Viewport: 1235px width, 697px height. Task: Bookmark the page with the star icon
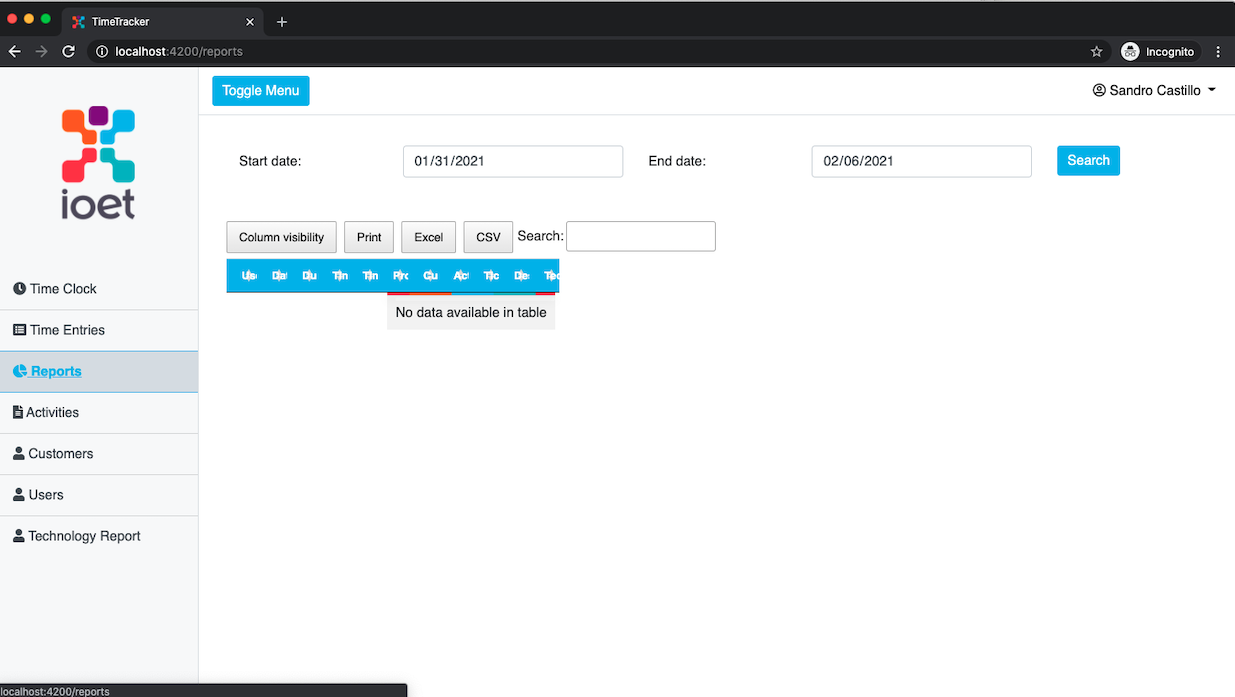(1096, 51)
